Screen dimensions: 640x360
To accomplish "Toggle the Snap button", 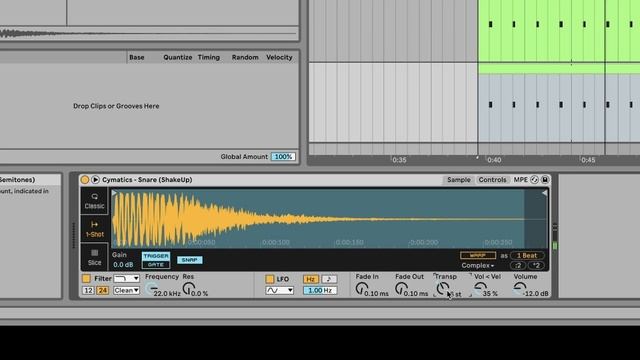I will coord(189,260).
